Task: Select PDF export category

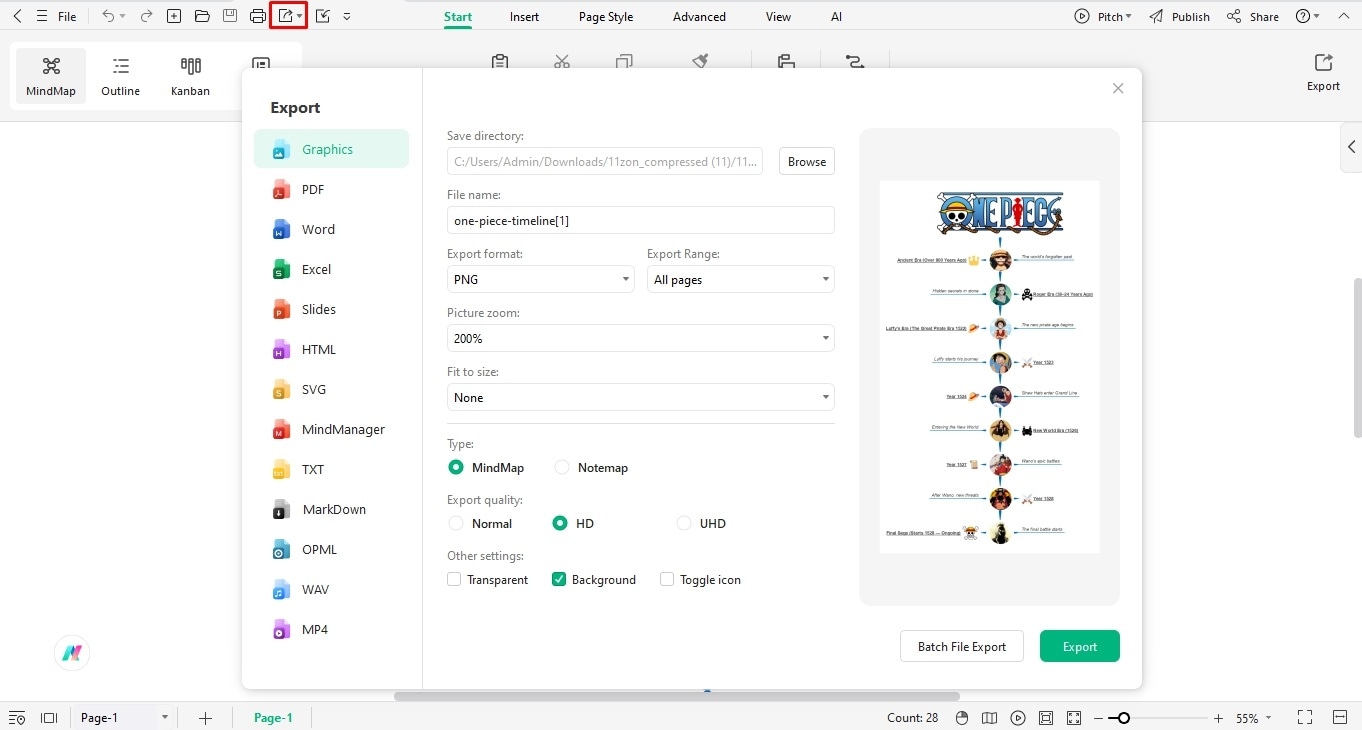Action: 331,189
